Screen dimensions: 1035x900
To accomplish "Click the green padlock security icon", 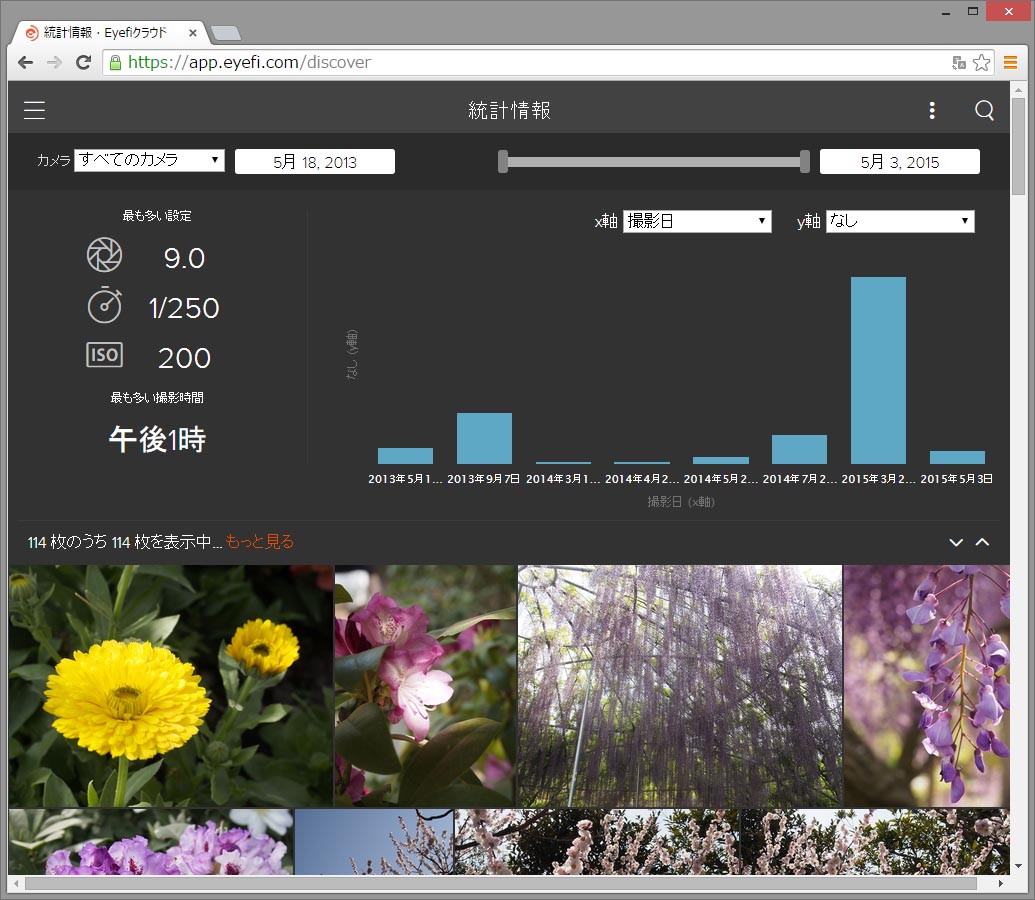I will tap(116, 63).
